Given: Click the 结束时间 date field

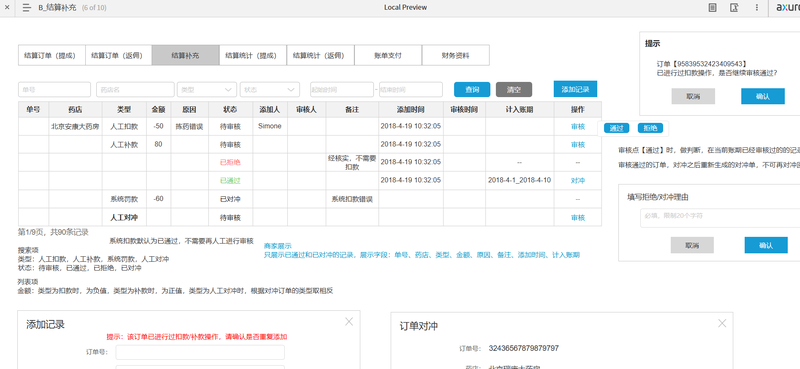Looking at the screenshot, I should tap(411, 90).
